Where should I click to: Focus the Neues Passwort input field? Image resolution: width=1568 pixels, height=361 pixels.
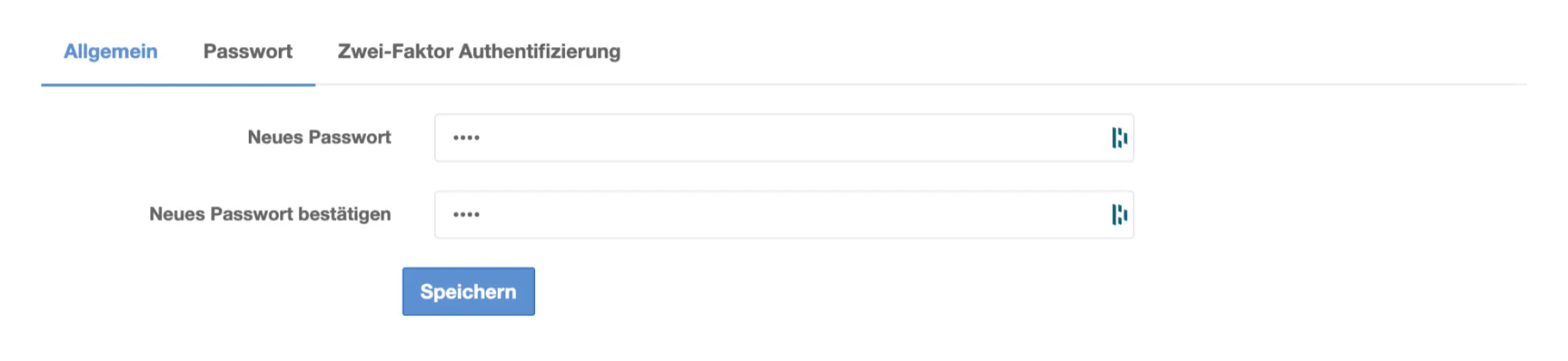[750, 138]
